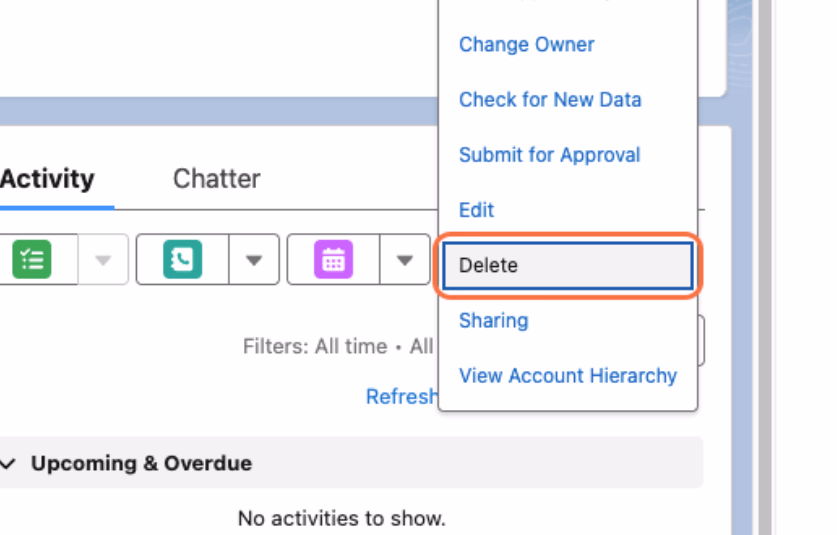The height and width of the screenshot is (535, 837).
Task: Click the teal Log a Call icon
Action: pyautogui.click(x=183, y=259)
